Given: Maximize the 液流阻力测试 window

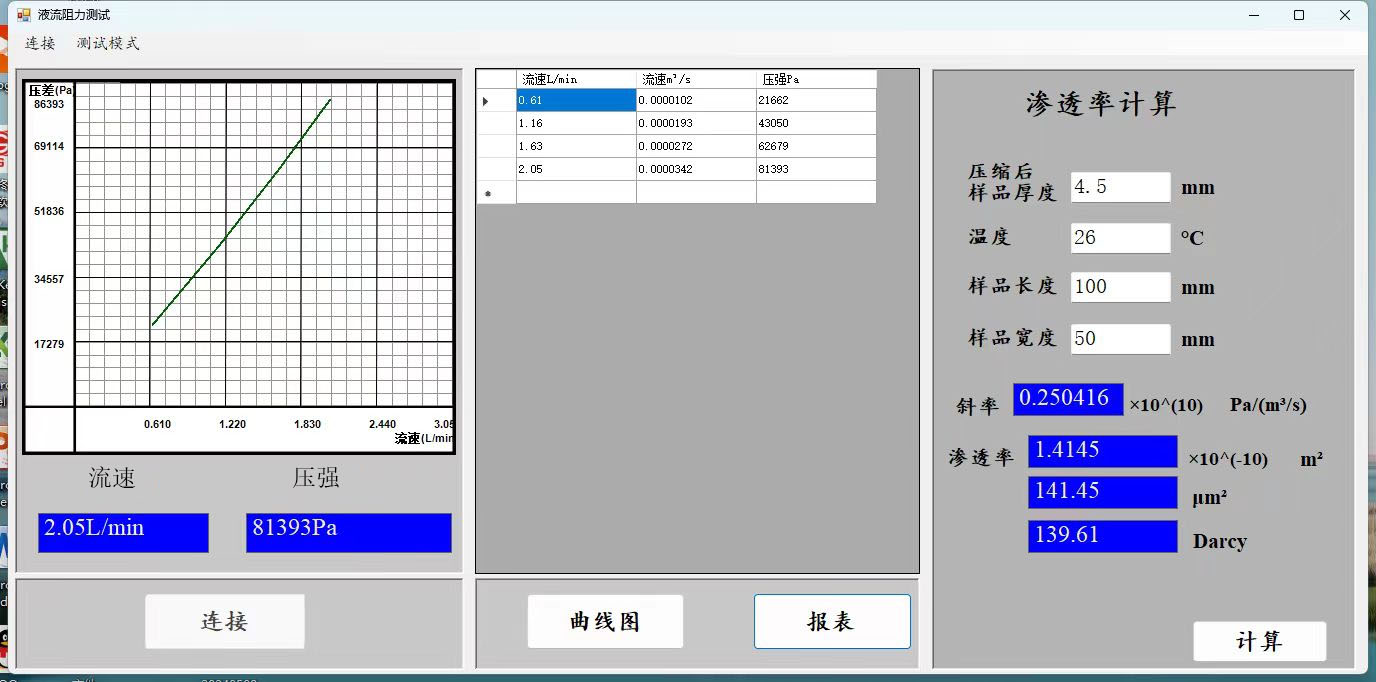Looking at the screenshot, I should pos(1298,15).
